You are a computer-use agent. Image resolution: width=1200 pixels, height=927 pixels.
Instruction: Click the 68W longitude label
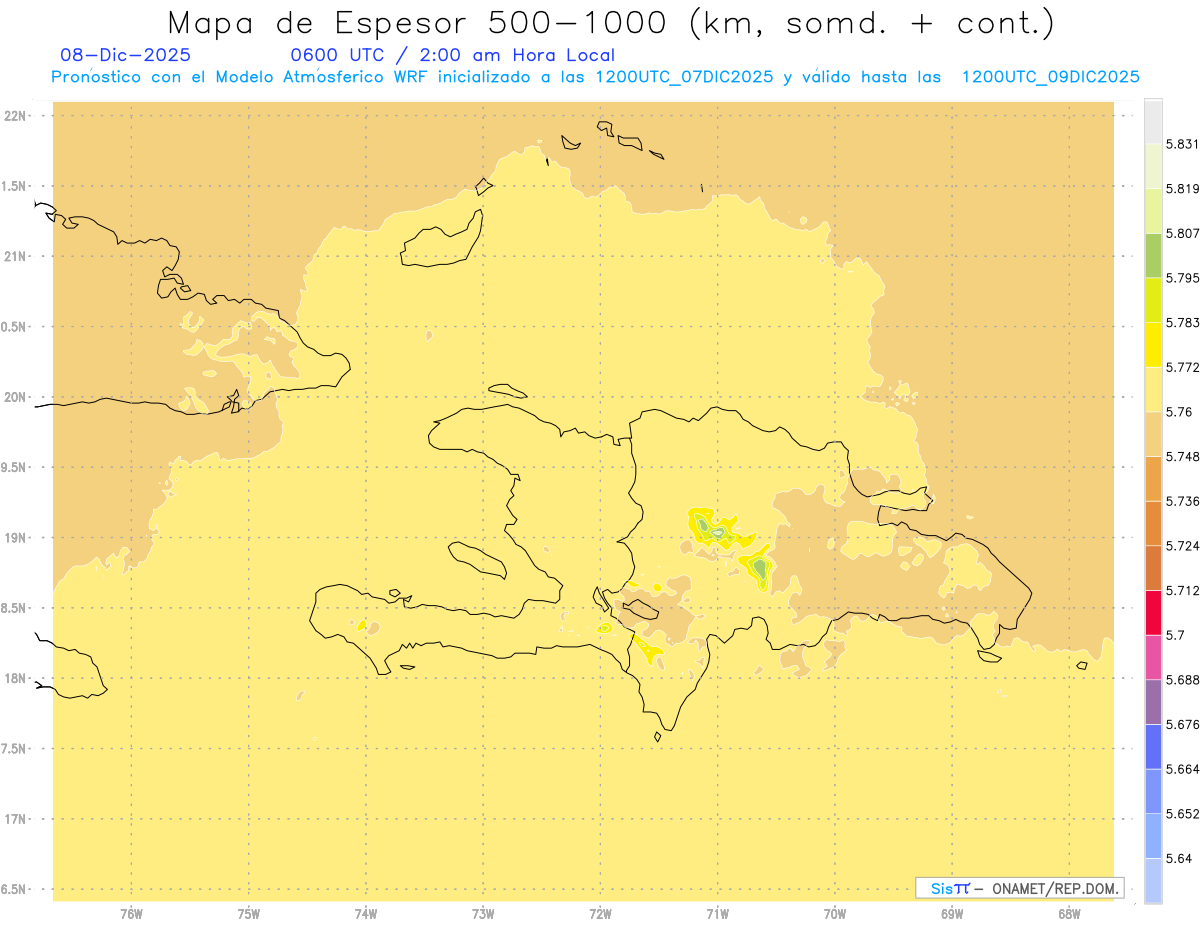pos(1069,914)
